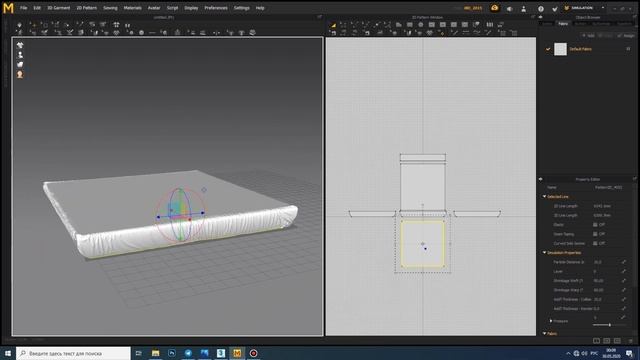The width and height of the screenshot is (640, 360).
Task: Click the Assign button in Object Browser
Action: click(x=626, y=36)
